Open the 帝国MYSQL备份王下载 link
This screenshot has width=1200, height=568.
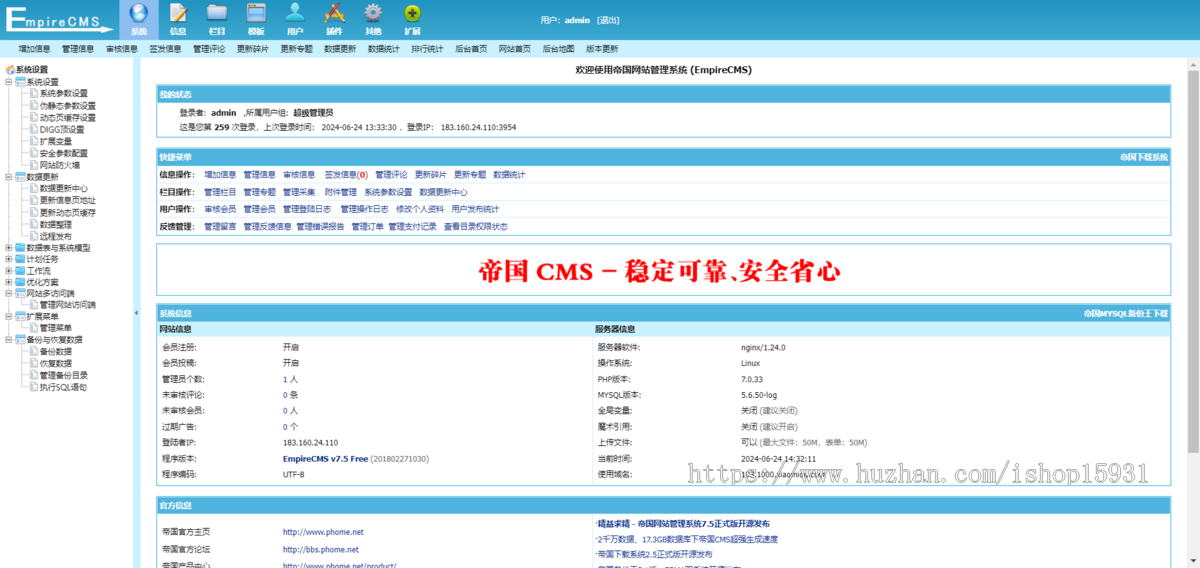pyautogui.click(x=1125, y=313)
